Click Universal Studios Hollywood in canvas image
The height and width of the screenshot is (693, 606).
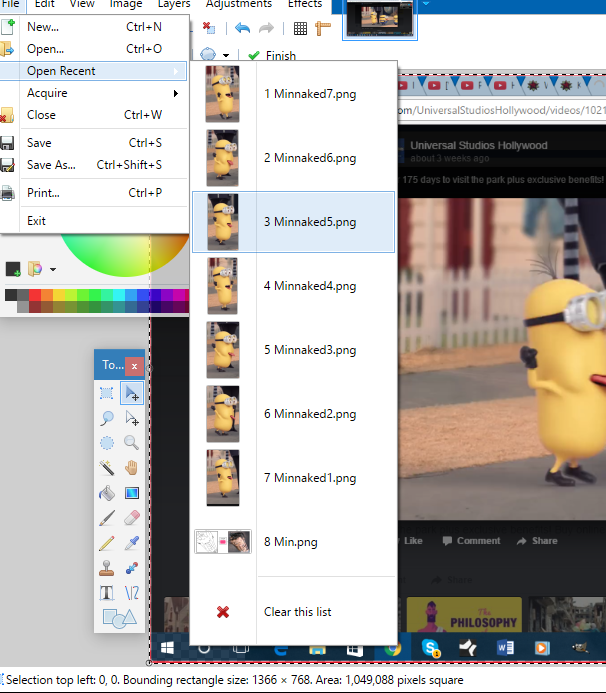(479, 145)
